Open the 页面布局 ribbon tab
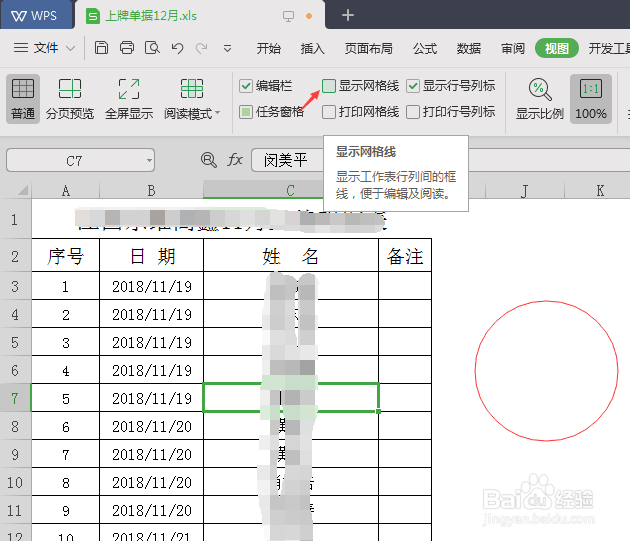Viewport: 630px width, 541px height. [368, 49]
